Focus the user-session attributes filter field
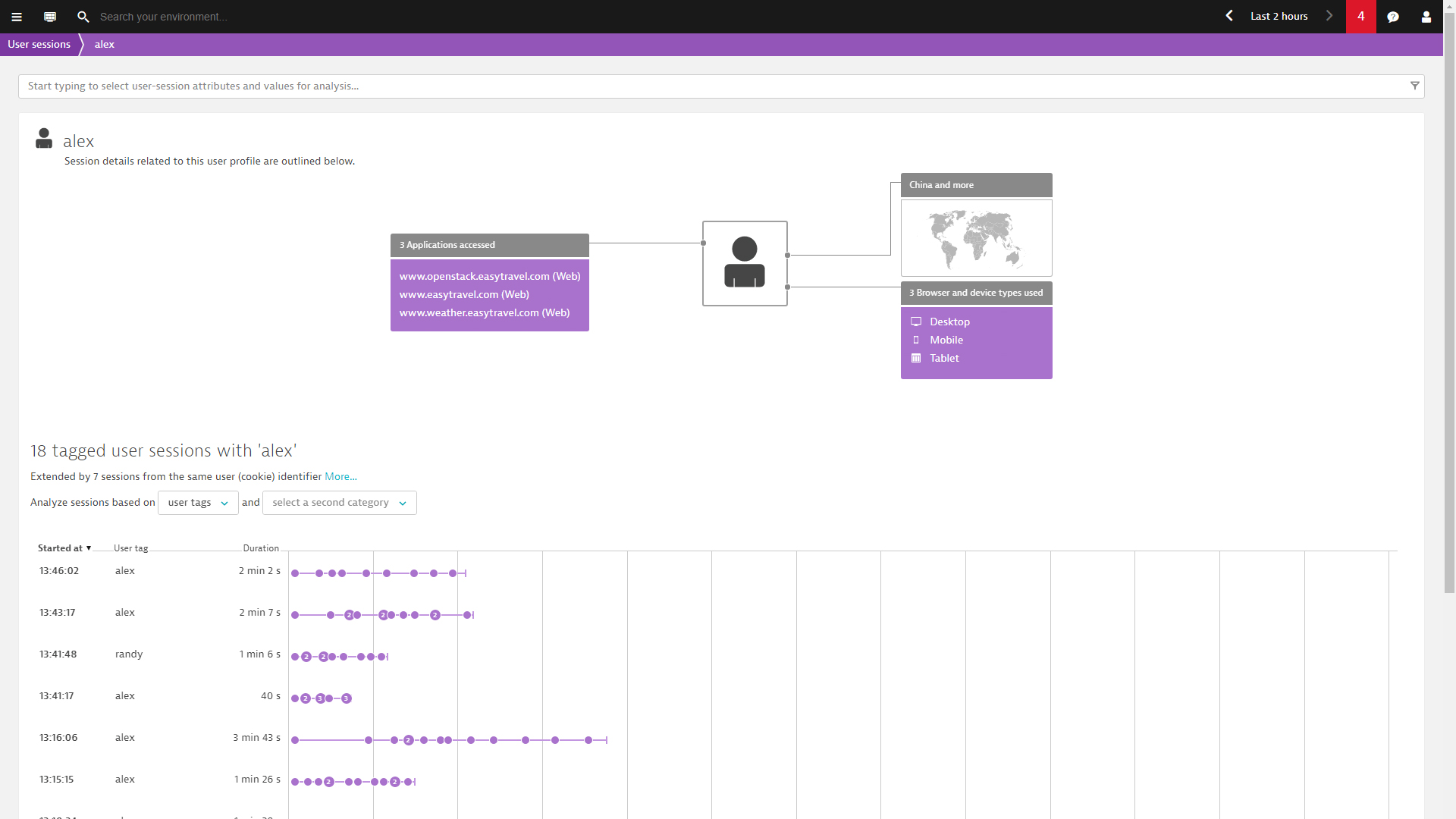The height and width of the screenshot is (819, 1456). click(720, 86)
